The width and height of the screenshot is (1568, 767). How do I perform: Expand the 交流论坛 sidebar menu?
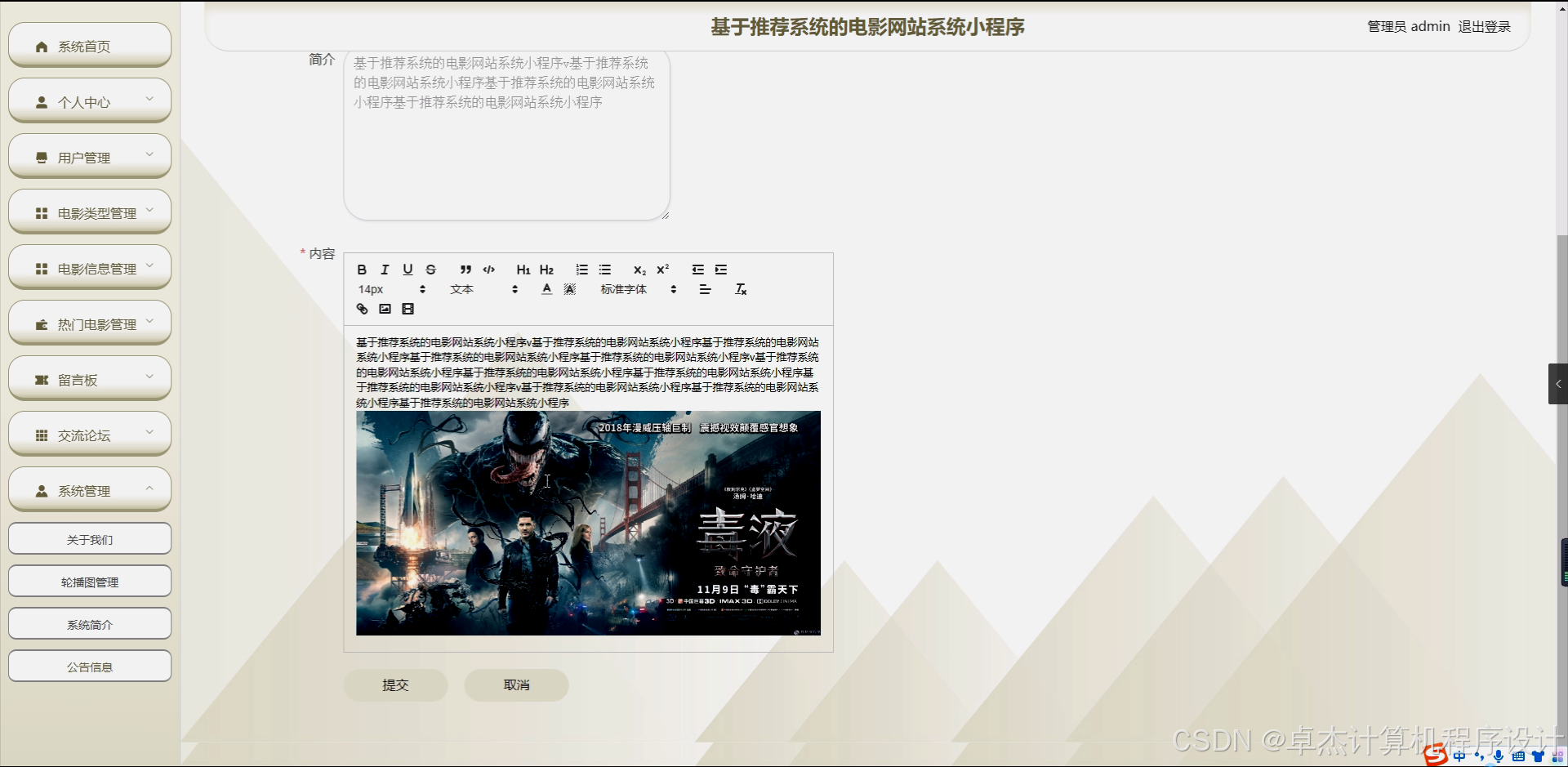click(x=90, y=435)
